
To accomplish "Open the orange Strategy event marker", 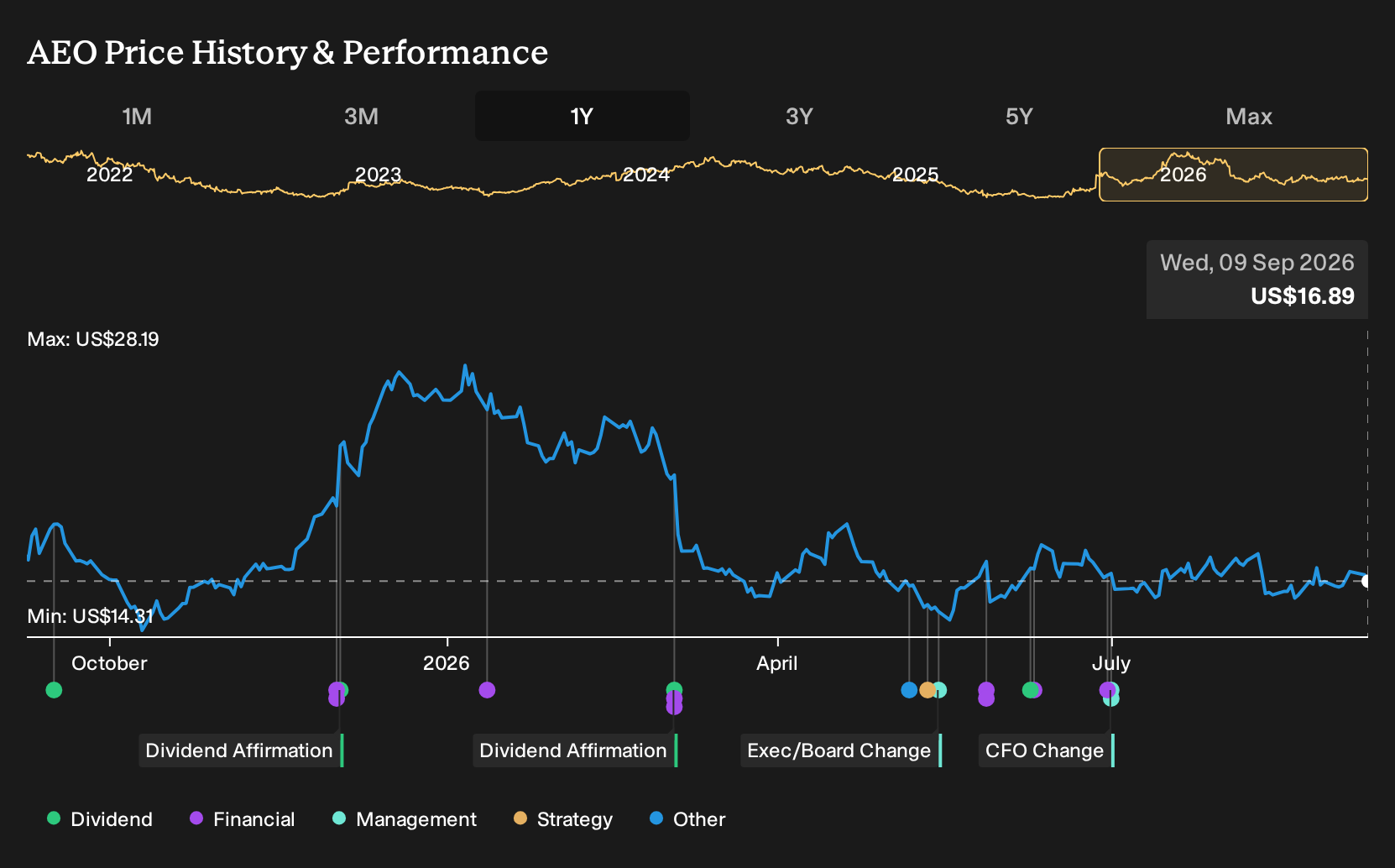I will (927, 690).
